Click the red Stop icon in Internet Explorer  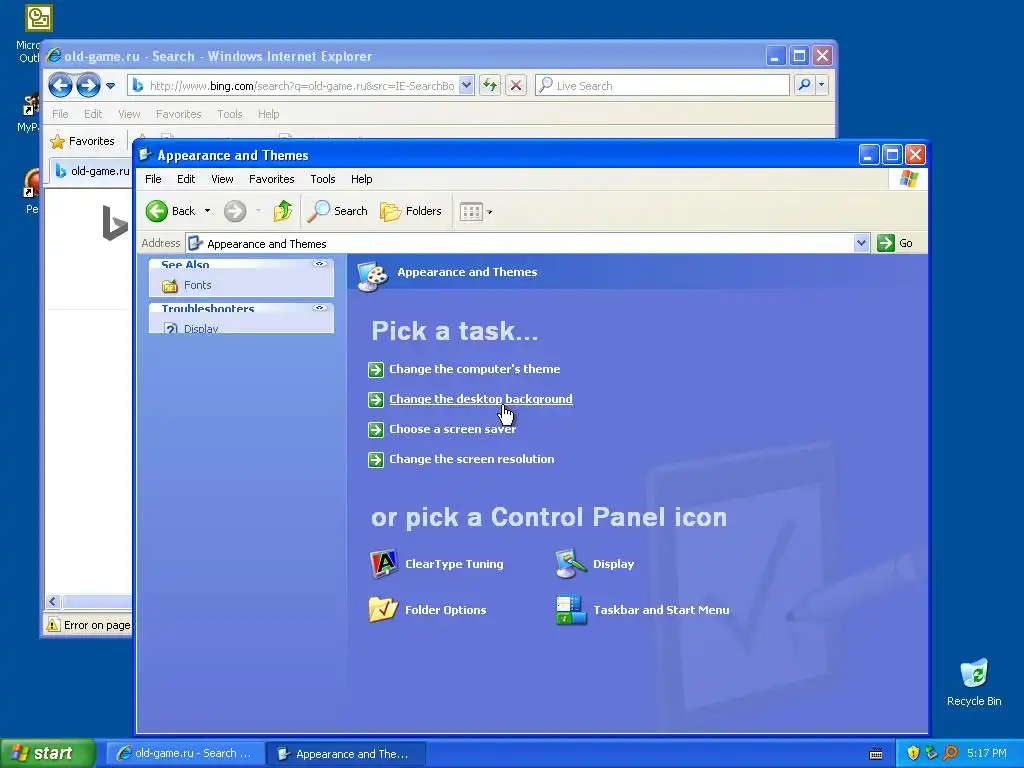(x=516, y=85)
